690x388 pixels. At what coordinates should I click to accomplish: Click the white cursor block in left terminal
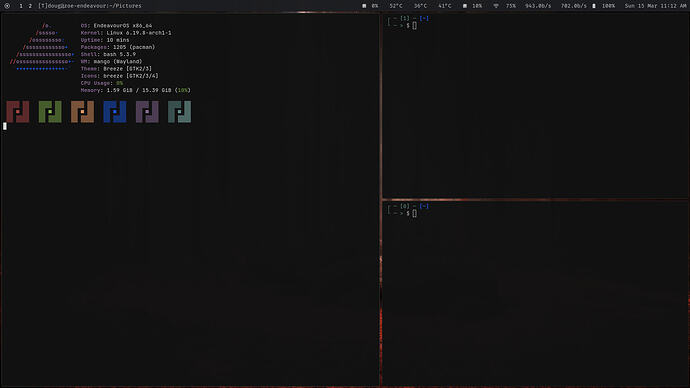5,126
